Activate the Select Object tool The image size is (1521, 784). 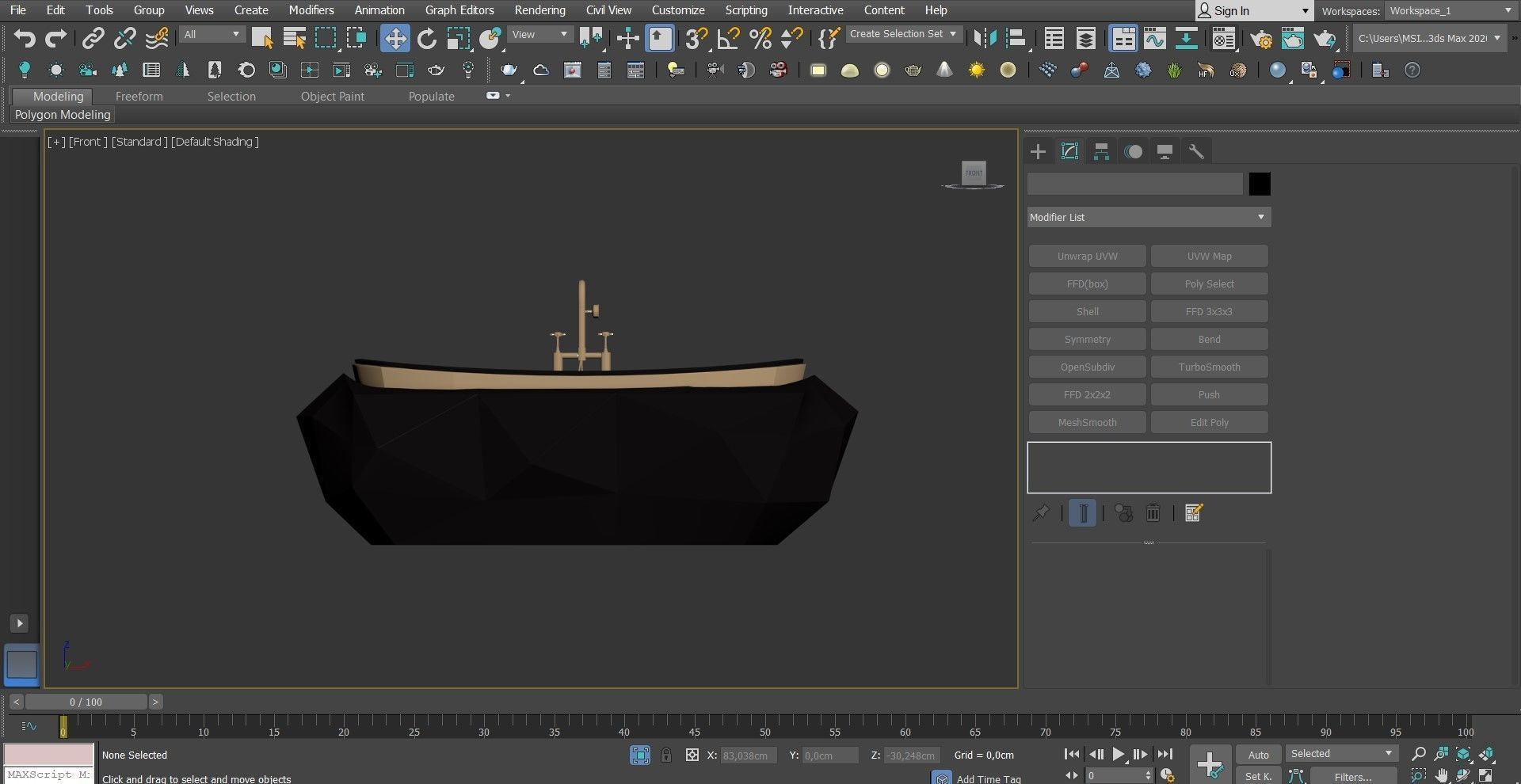262,38
